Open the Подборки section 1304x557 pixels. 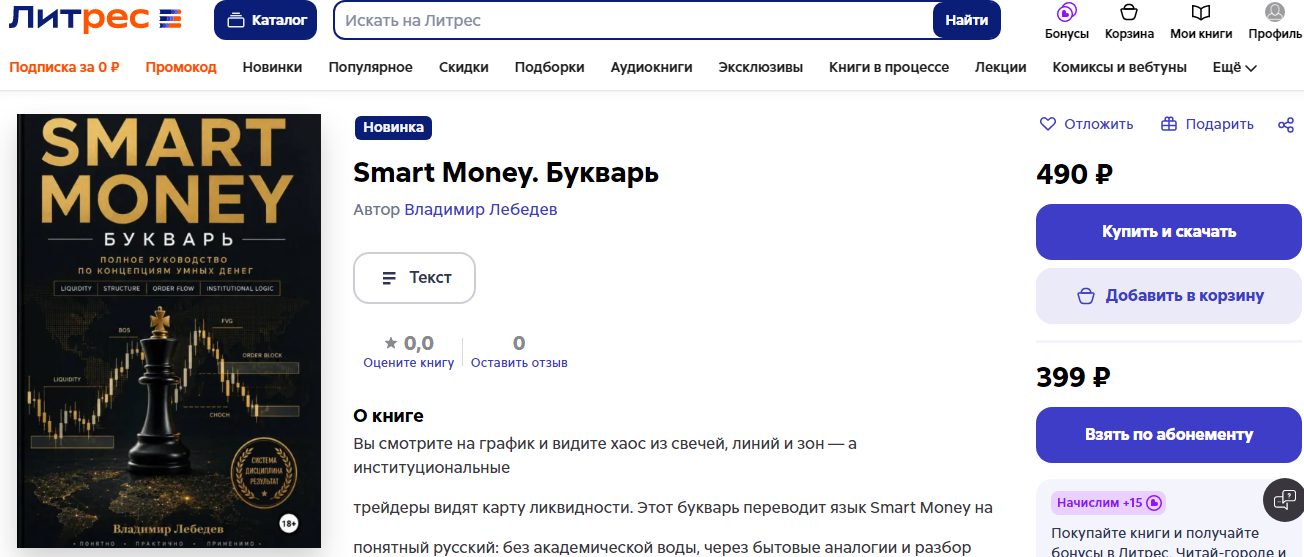tap(549, 67)
